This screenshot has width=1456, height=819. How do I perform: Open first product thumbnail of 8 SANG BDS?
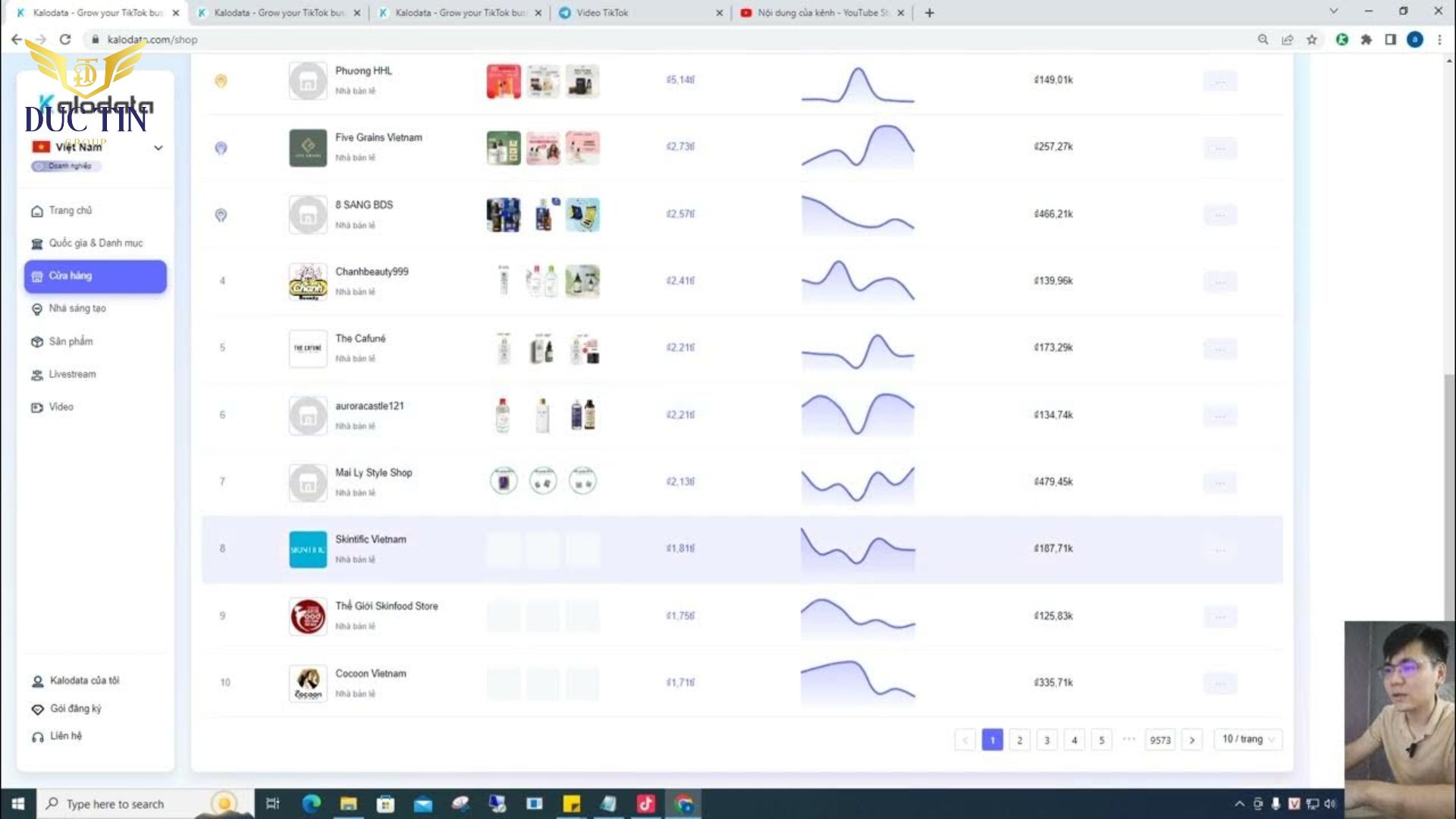point(504,215)
